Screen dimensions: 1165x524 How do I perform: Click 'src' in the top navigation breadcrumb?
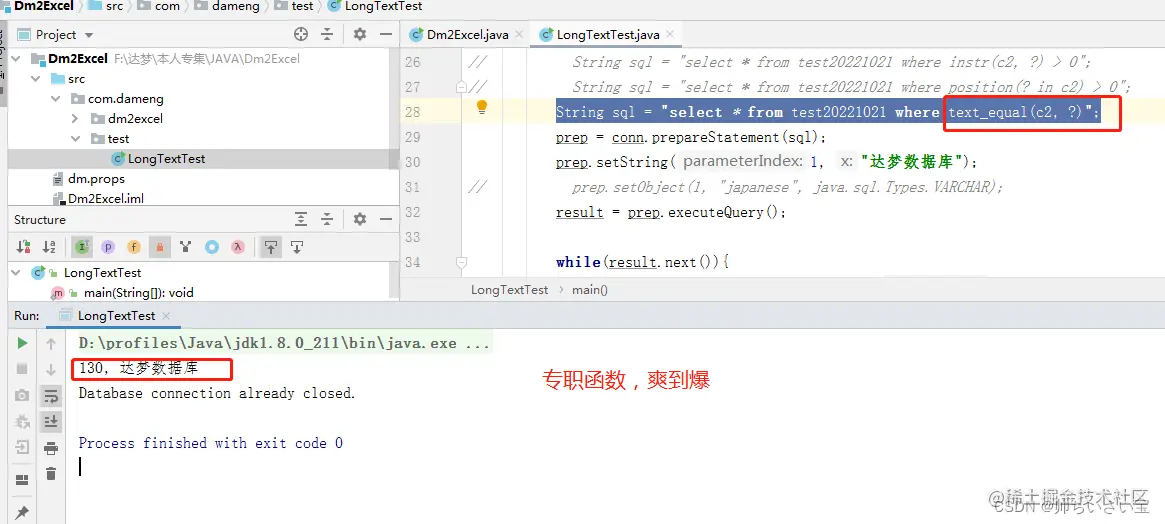coord(114,6)
